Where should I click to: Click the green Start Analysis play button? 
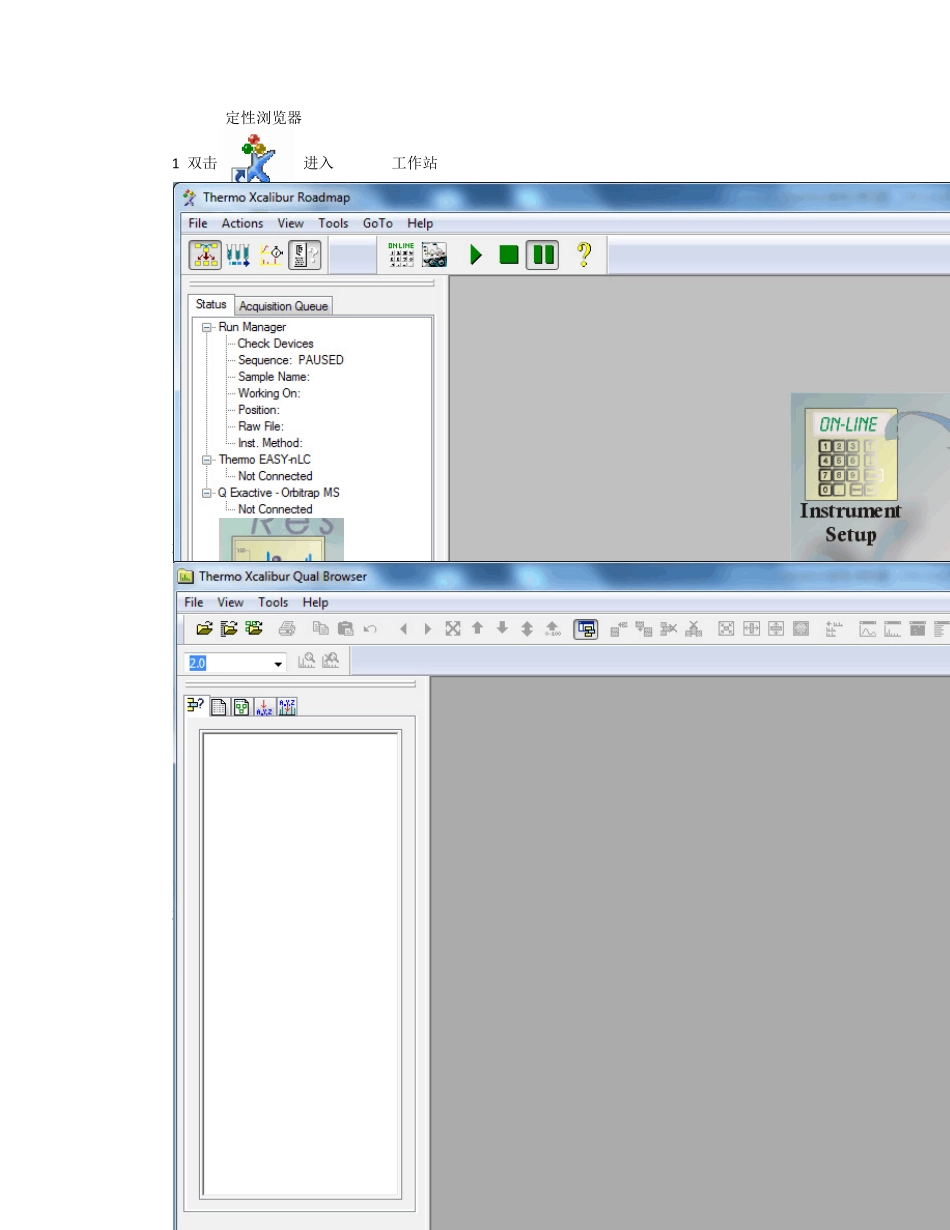coord(476,255)
